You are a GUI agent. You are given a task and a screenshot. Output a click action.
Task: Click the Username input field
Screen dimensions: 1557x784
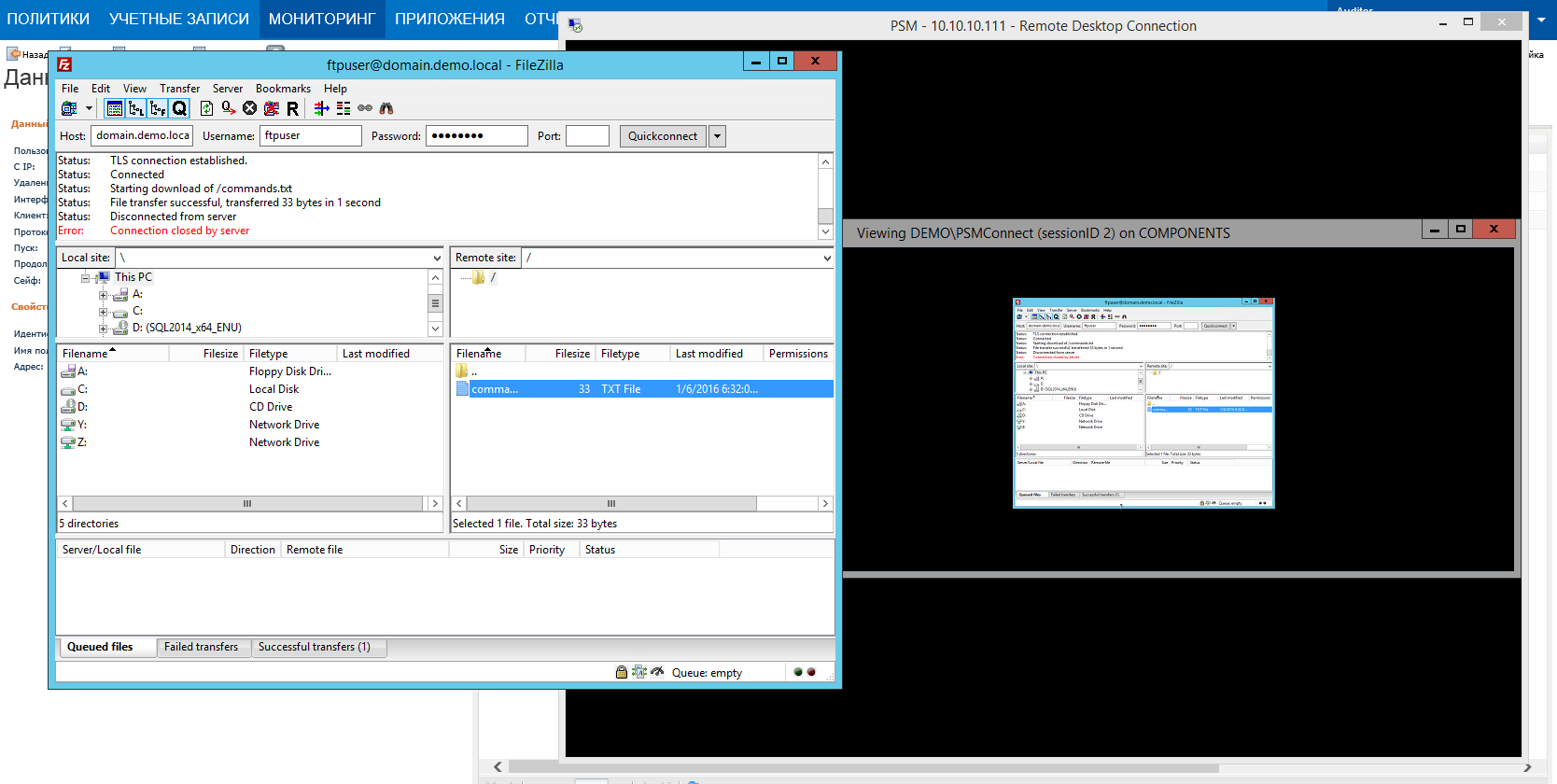tap(311, 135)
